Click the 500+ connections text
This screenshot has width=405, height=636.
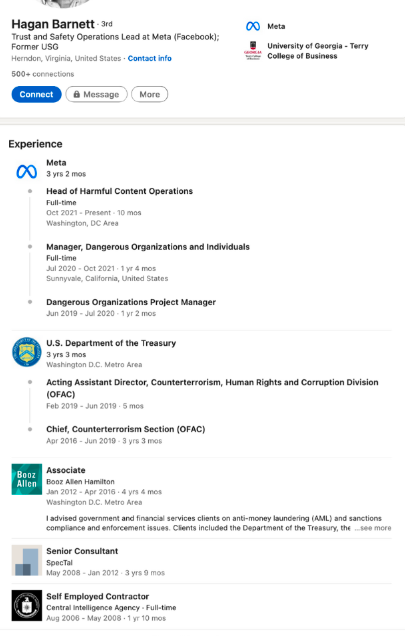pos(43,74)
